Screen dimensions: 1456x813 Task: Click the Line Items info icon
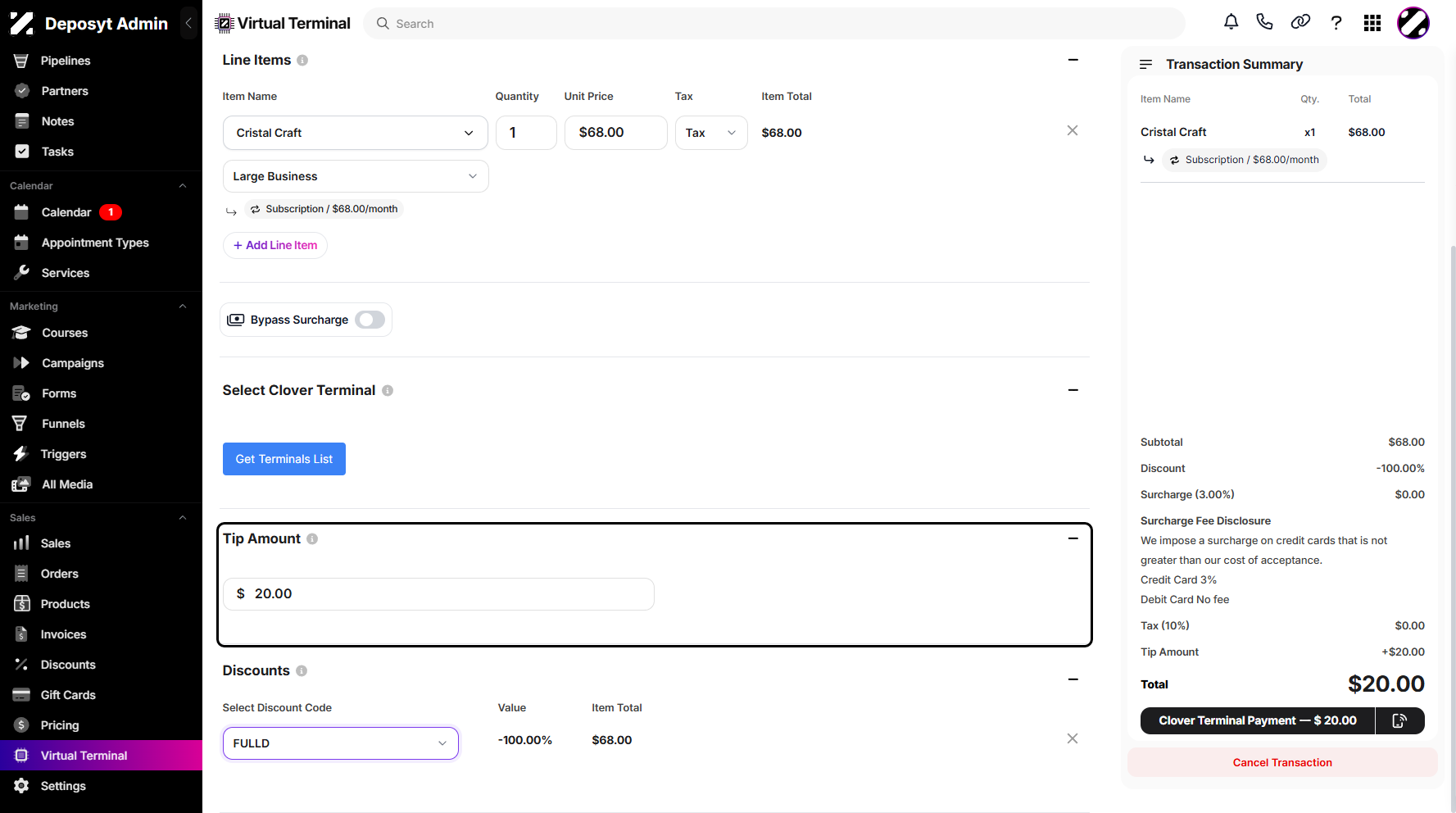point(302,61)
